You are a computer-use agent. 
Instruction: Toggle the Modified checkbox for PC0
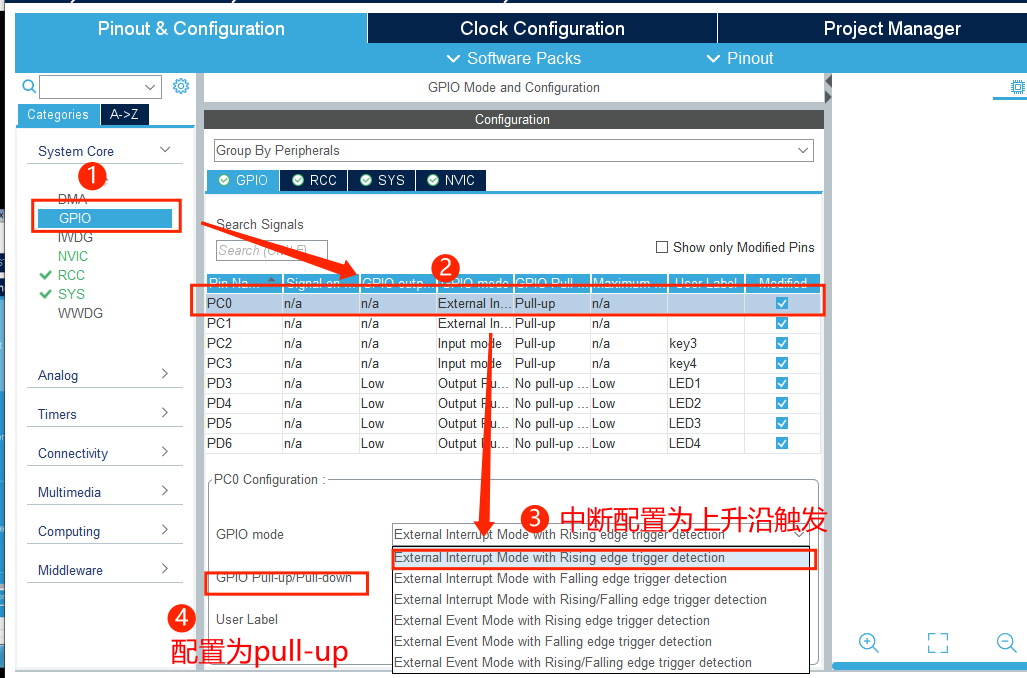(x=781, y=303)
